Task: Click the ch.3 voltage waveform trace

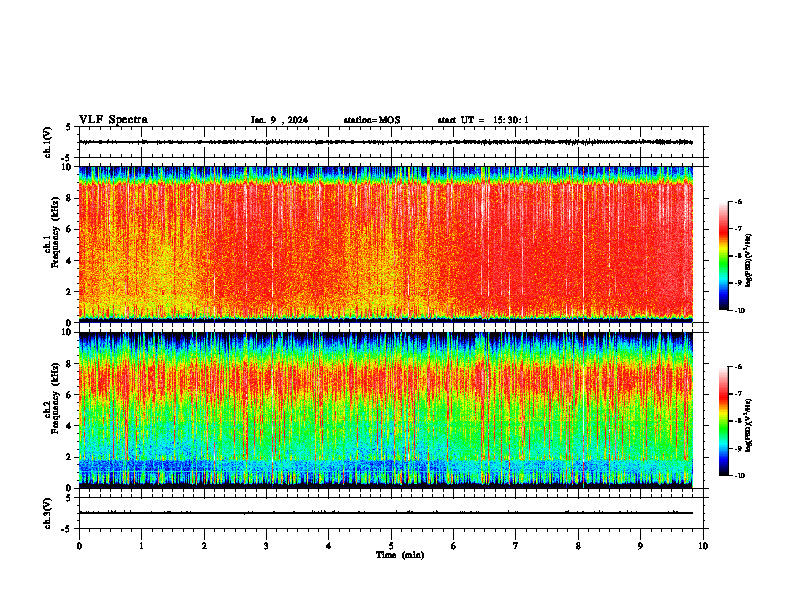Action: click(x=386, y=513)
